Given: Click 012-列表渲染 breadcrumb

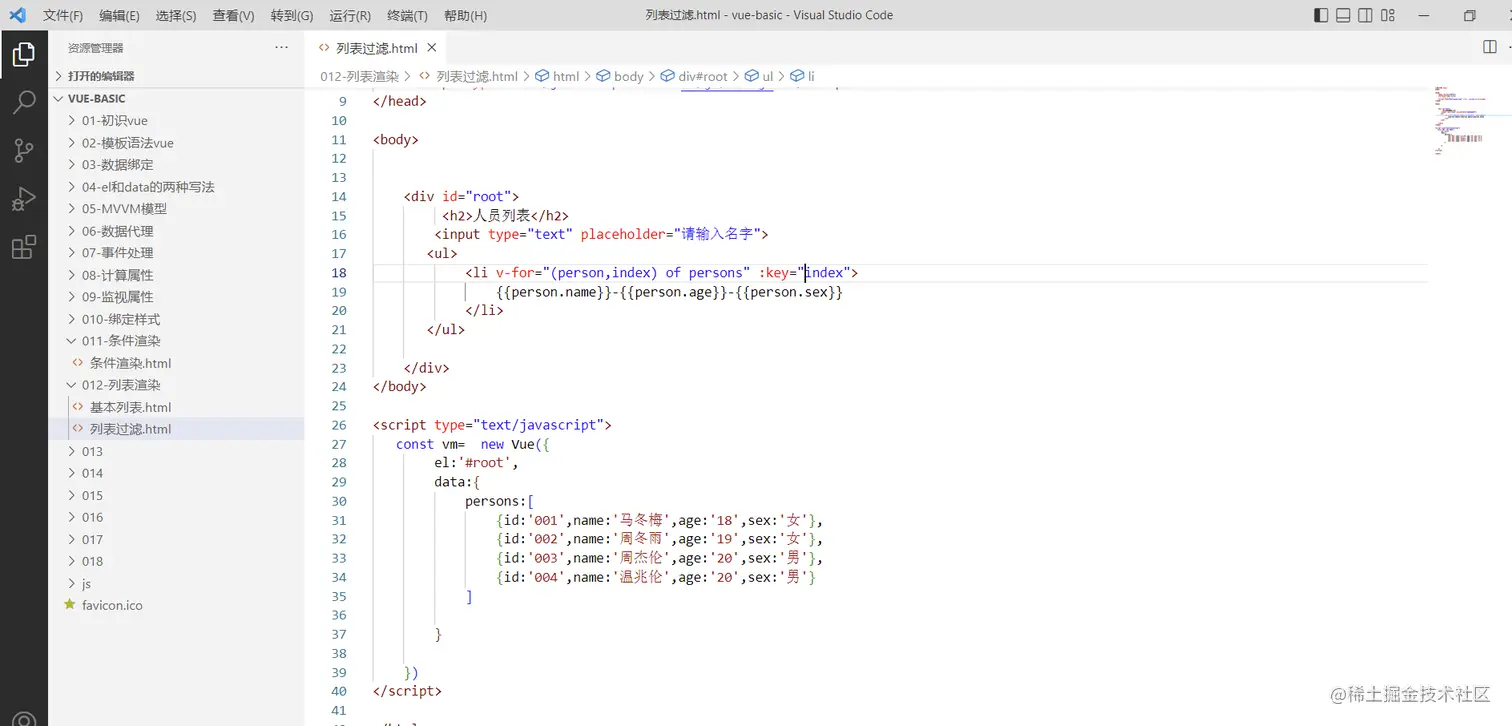Looking at the screenshot, I should [x=359, y=76].
